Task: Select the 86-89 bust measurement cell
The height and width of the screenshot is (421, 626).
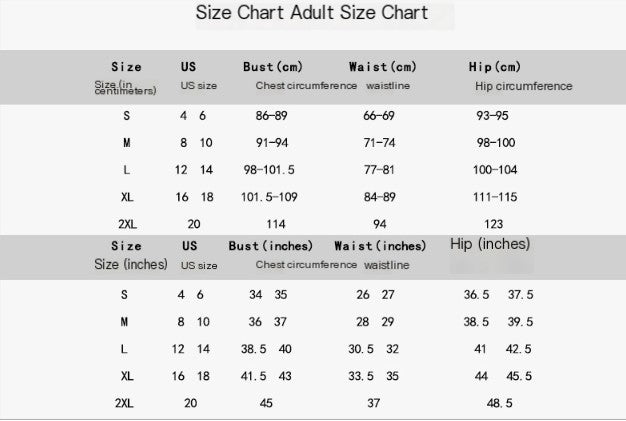Action: coord(271,116)
